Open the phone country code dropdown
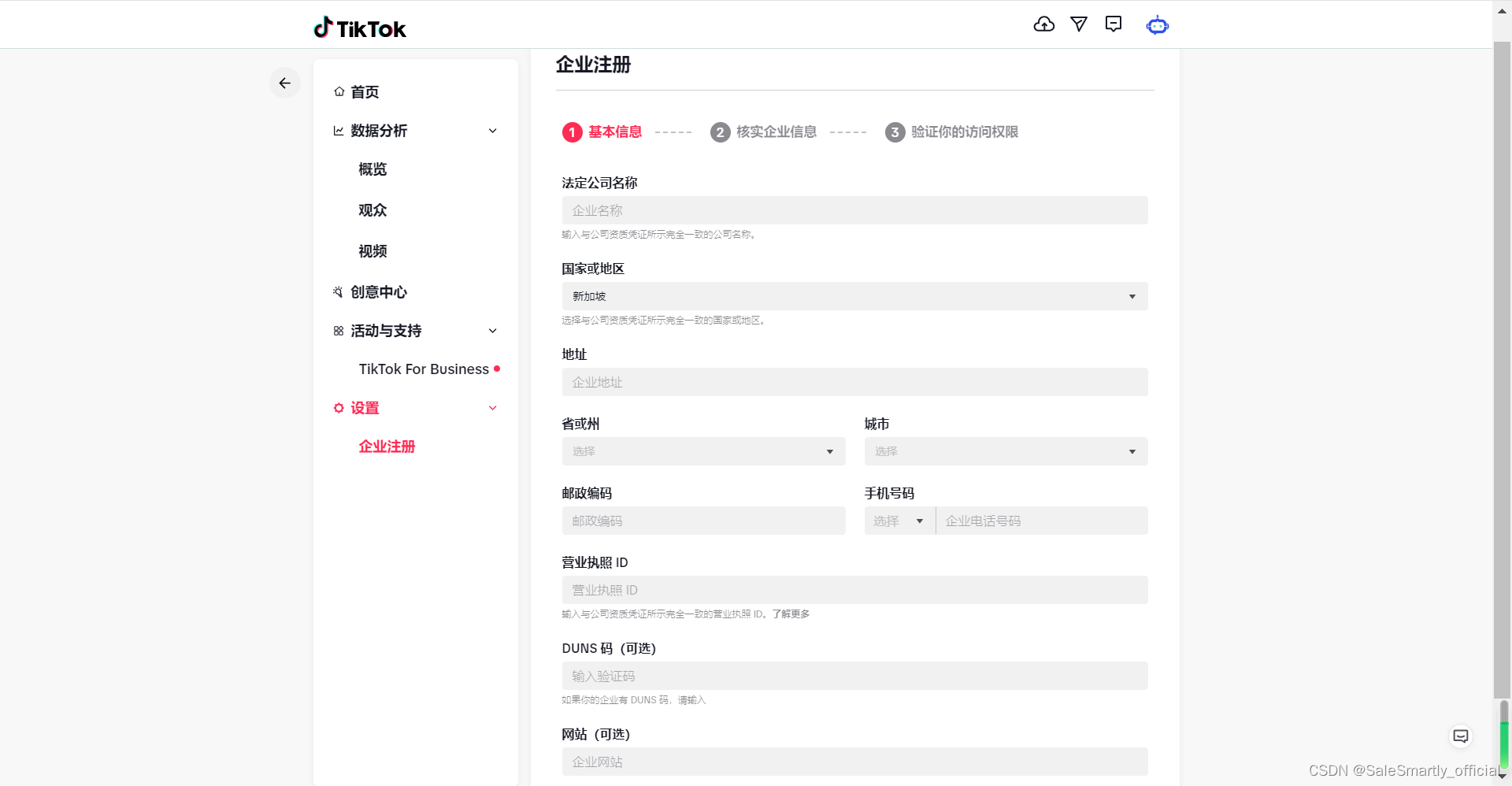 899,521
